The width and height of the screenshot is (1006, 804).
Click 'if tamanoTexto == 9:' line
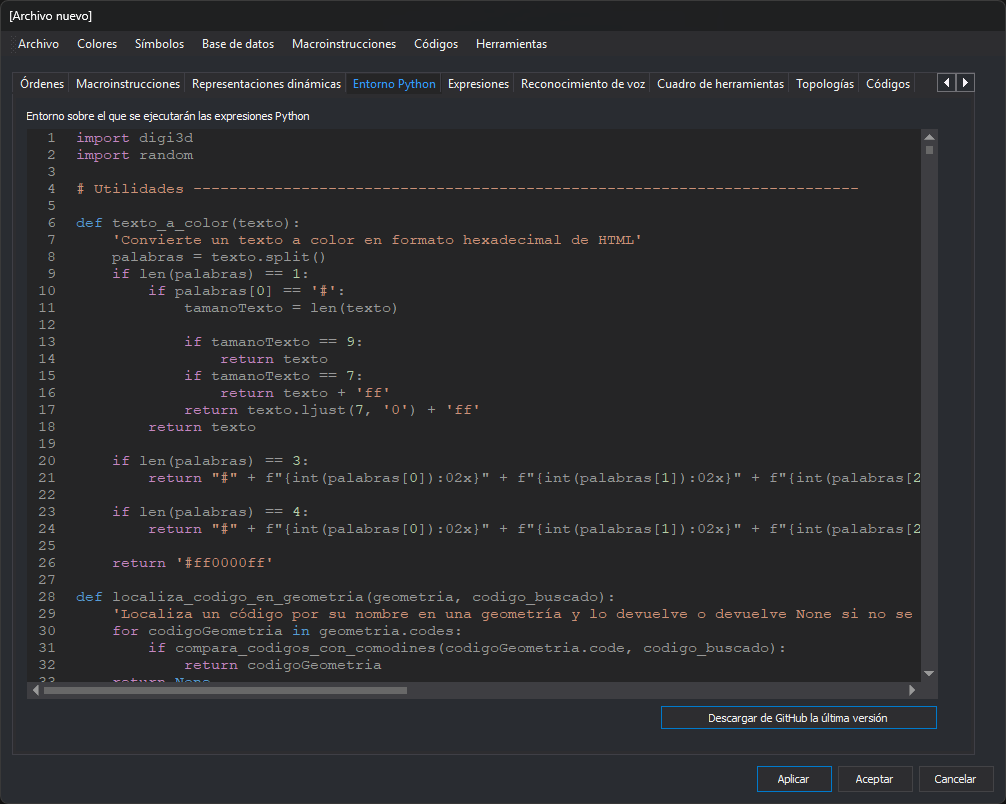click(273, 342)
